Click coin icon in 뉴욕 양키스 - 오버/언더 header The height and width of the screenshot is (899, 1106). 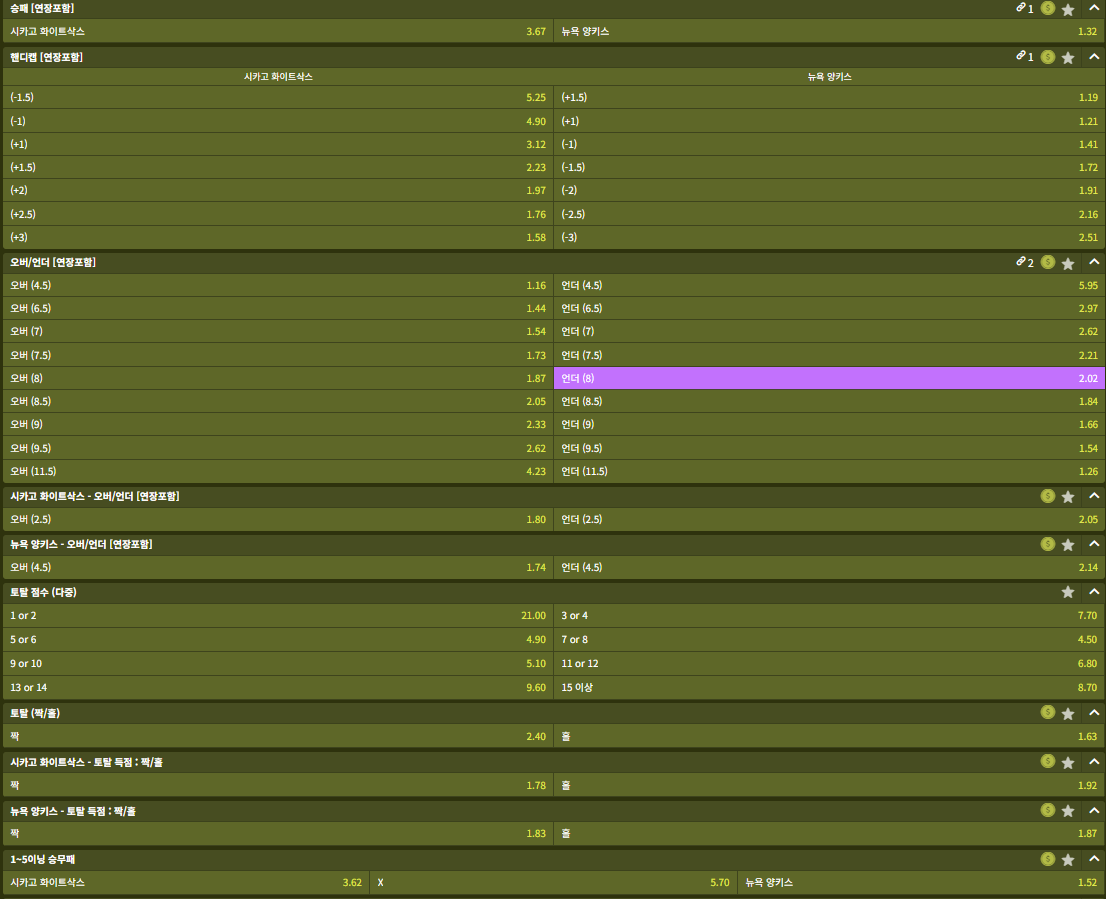click(x=1048, y=544)
